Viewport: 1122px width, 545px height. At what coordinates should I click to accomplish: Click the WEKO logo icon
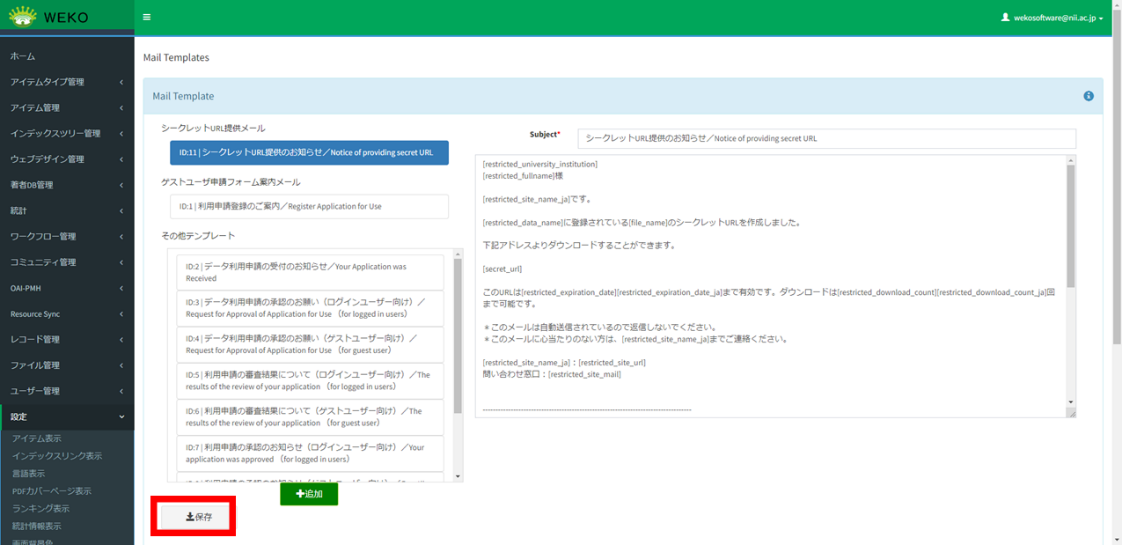click(x=22, y=16)
